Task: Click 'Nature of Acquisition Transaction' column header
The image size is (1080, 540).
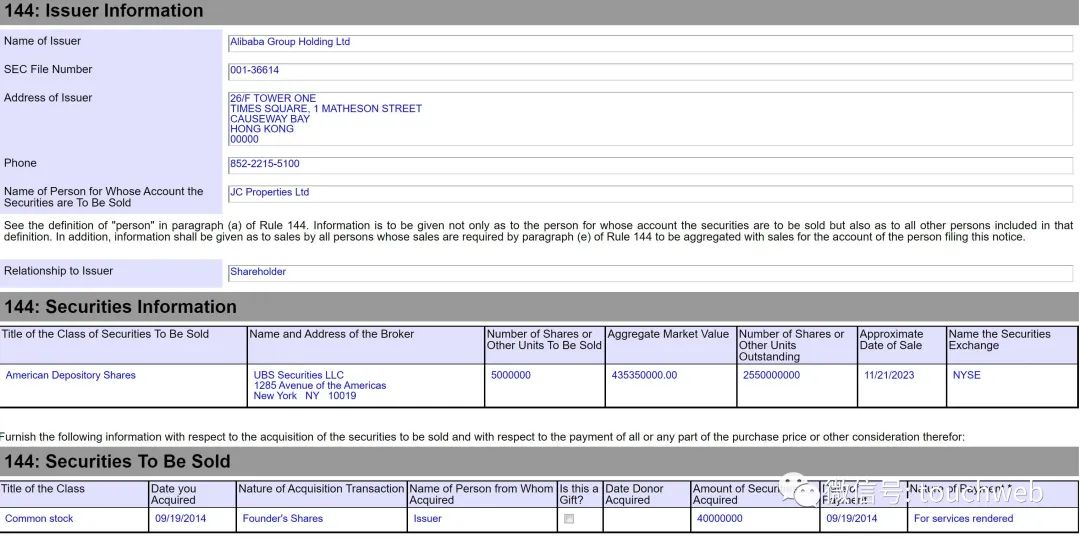Action: pos(321,495)
